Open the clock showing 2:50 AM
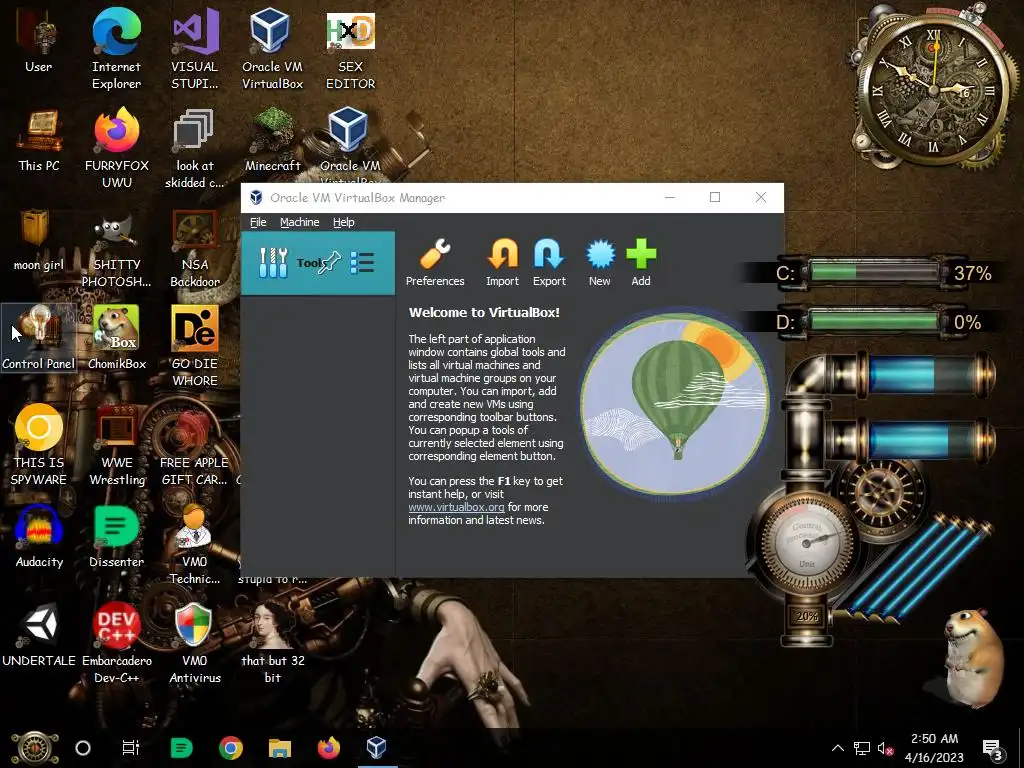The height and width of the screenshot is (768, 1024). [934, 748]
